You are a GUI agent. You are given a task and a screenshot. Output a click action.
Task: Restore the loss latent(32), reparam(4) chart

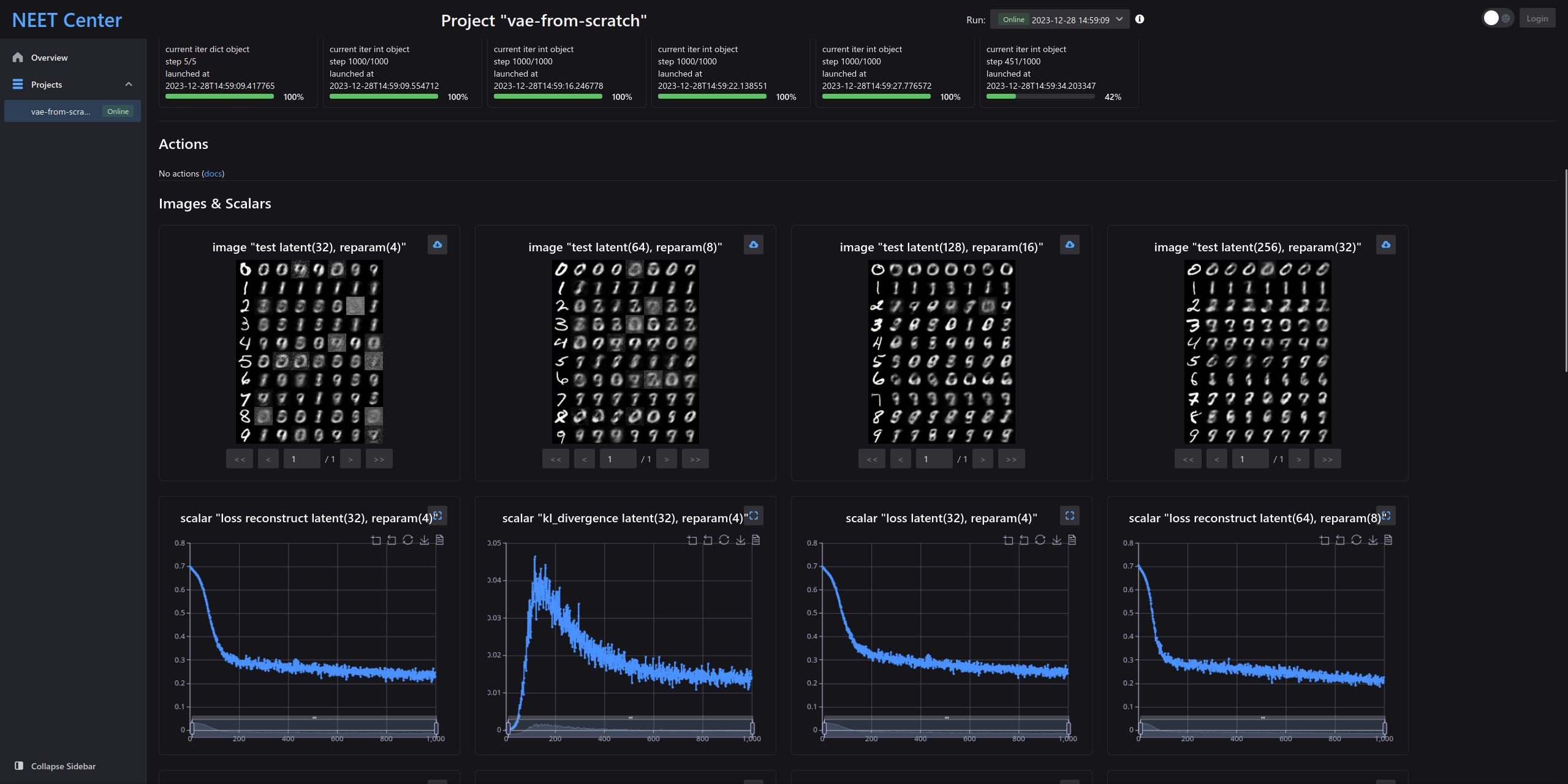(x=1040, y=540)
